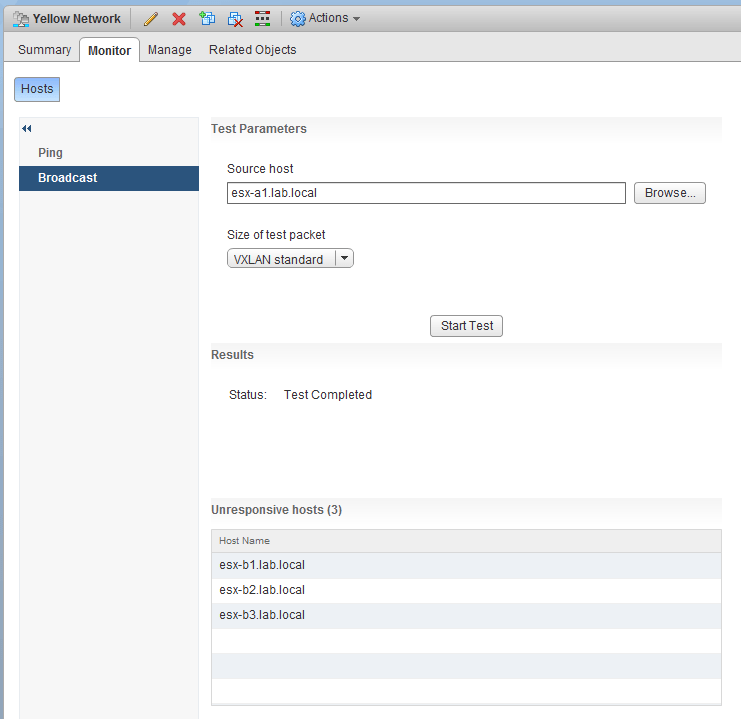Sort by Host Name column header
This screenshot has height=719, width=741.
coord(245,541)
